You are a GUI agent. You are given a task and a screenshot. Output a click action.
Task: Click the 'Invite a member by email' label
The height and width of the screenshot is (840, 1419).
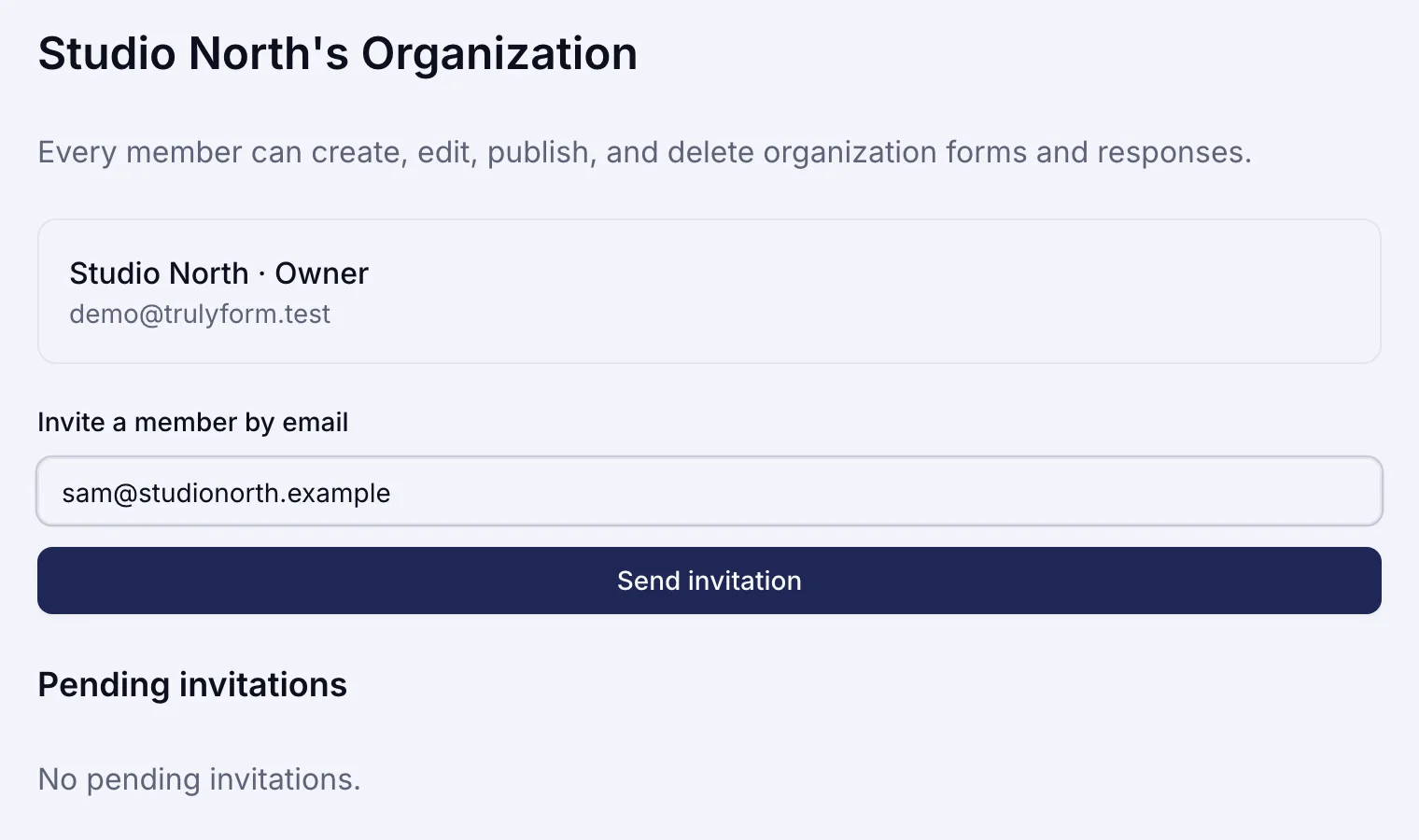click(192, 422)
